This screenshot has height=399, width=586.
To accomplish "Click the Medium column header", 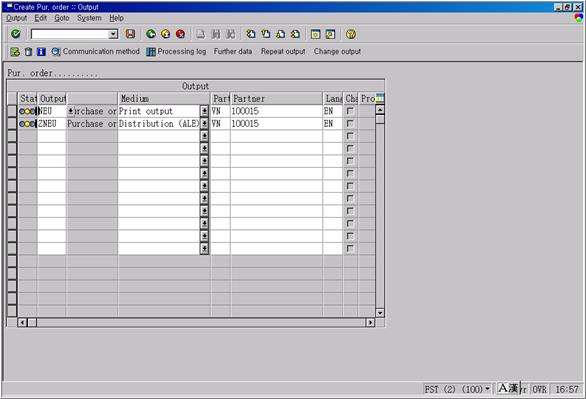I will click(x=164, y=99).
